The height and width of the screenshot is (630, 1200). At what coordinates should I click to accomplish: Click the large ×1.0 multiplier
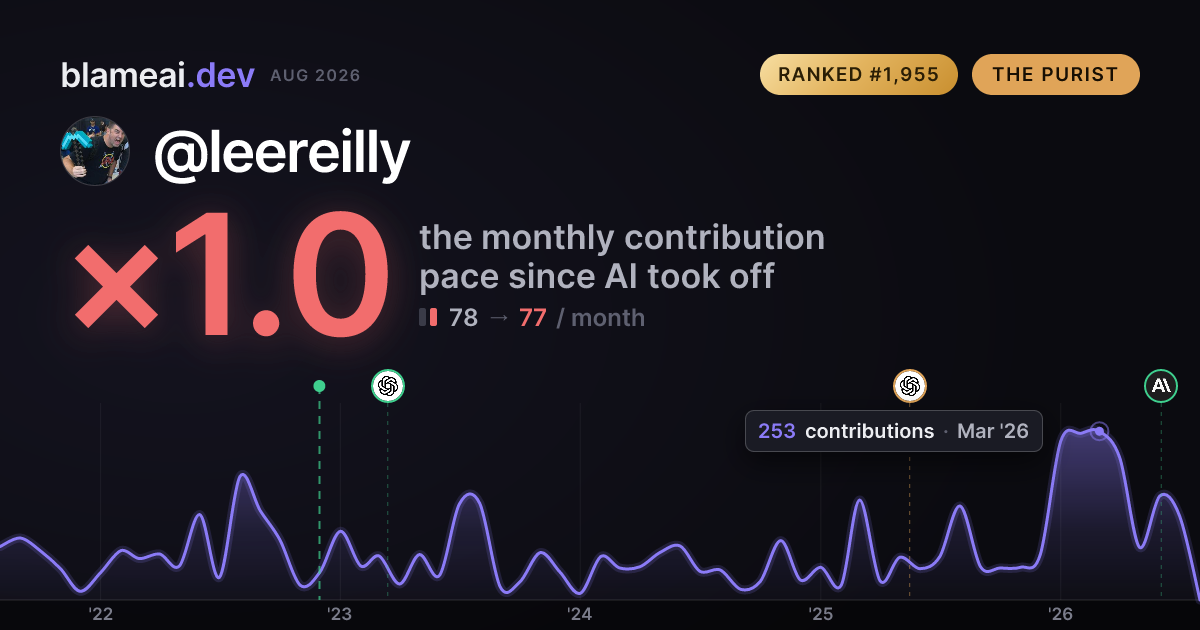(x=231, y=276)
